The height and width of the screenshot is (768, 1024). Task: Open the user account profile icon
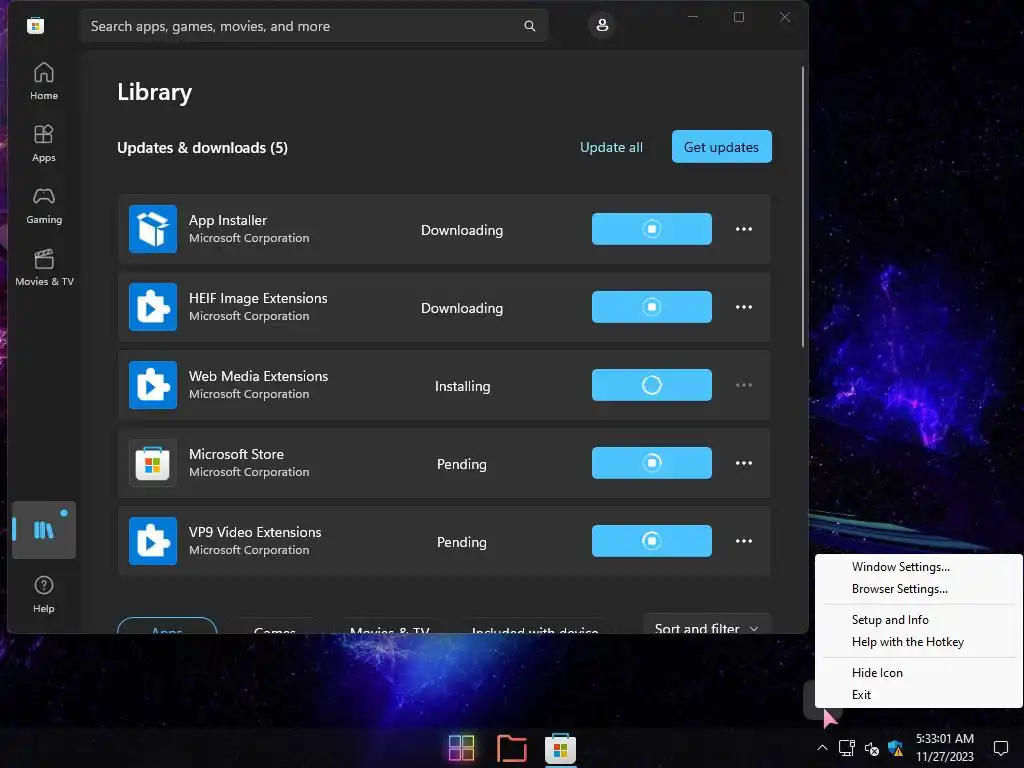[x=601, y=25]
